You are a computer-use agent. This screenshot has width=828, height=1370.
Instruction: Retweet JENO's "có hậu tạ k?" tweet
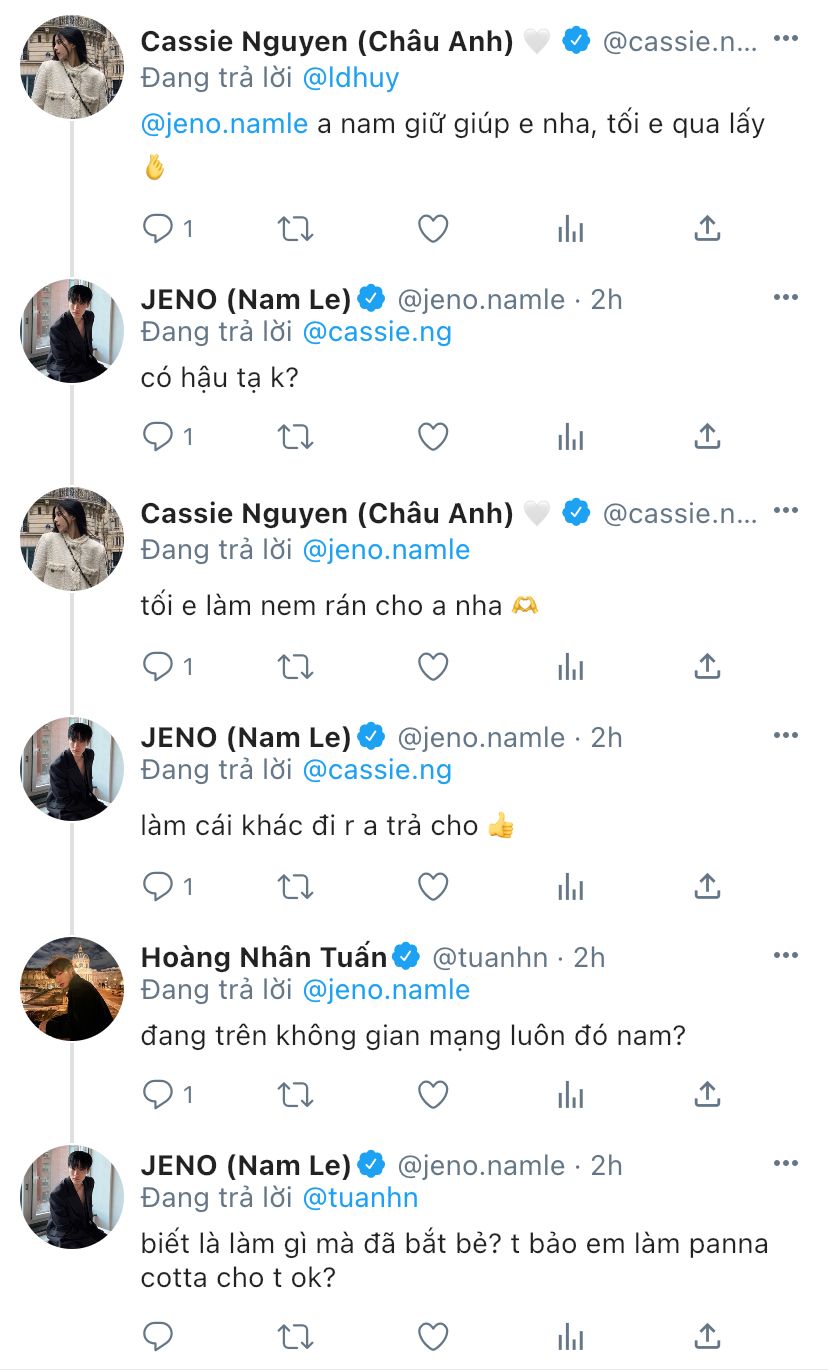click(296, 437)
